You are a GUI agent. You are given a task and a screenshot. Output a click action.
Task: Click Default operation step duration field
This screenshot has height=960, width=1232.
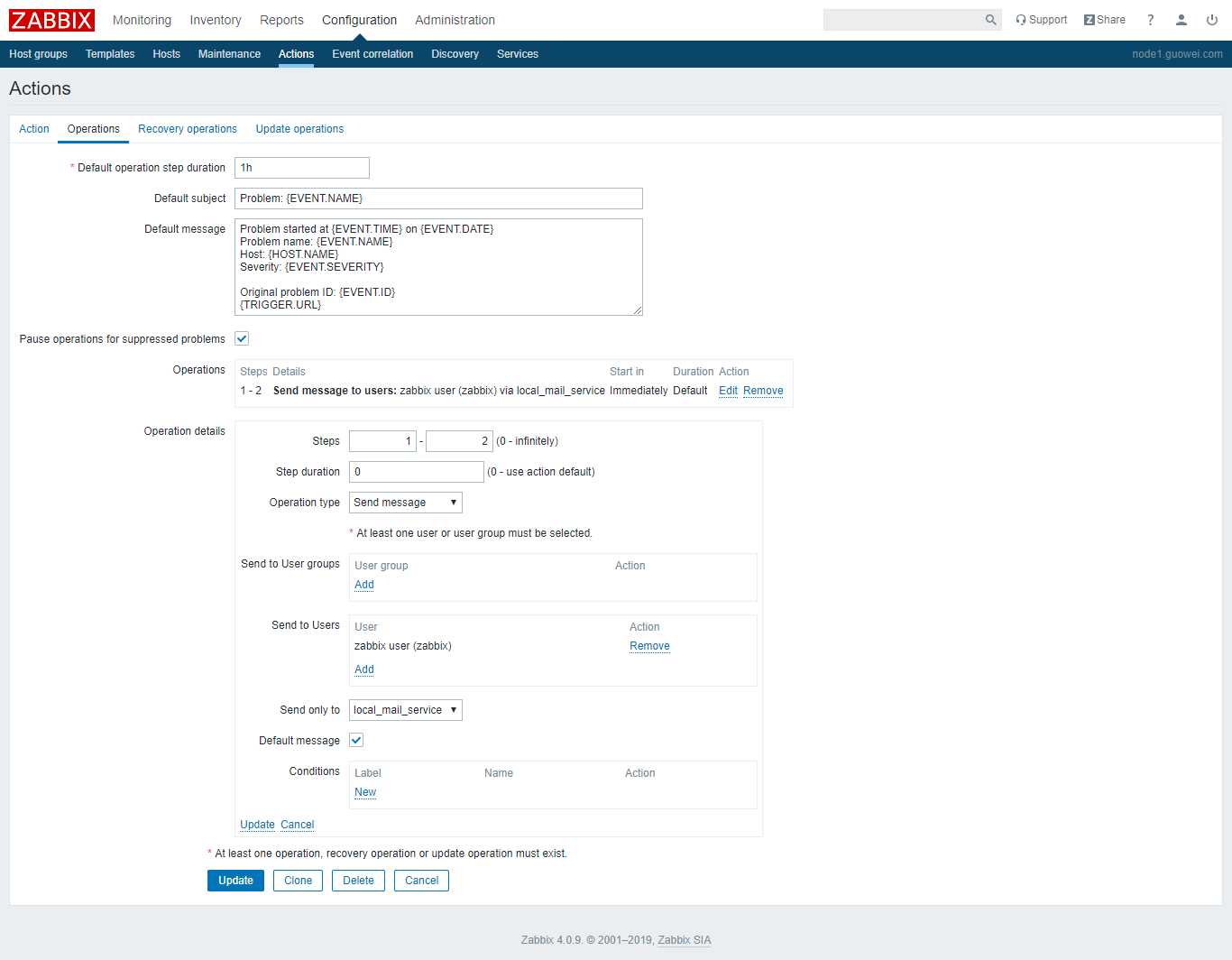point(302,168)
